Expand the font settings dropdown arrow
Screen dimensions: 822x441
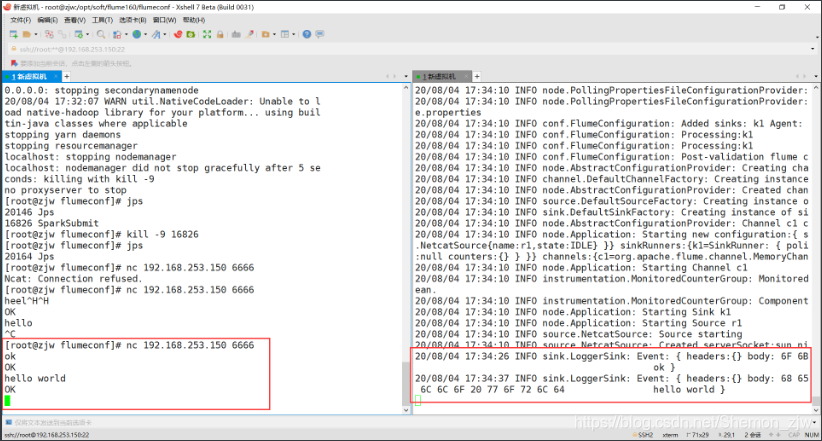165,35
